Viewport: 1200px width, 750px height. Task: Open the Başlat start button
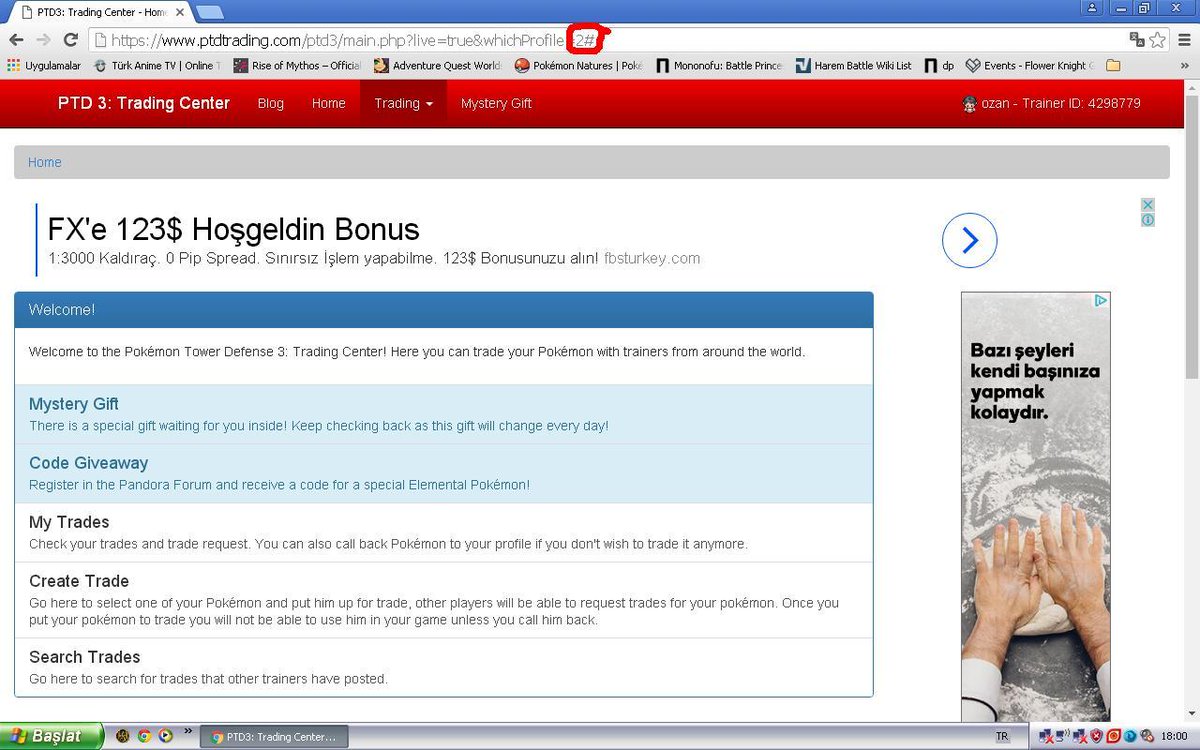(x=52, y=736)
